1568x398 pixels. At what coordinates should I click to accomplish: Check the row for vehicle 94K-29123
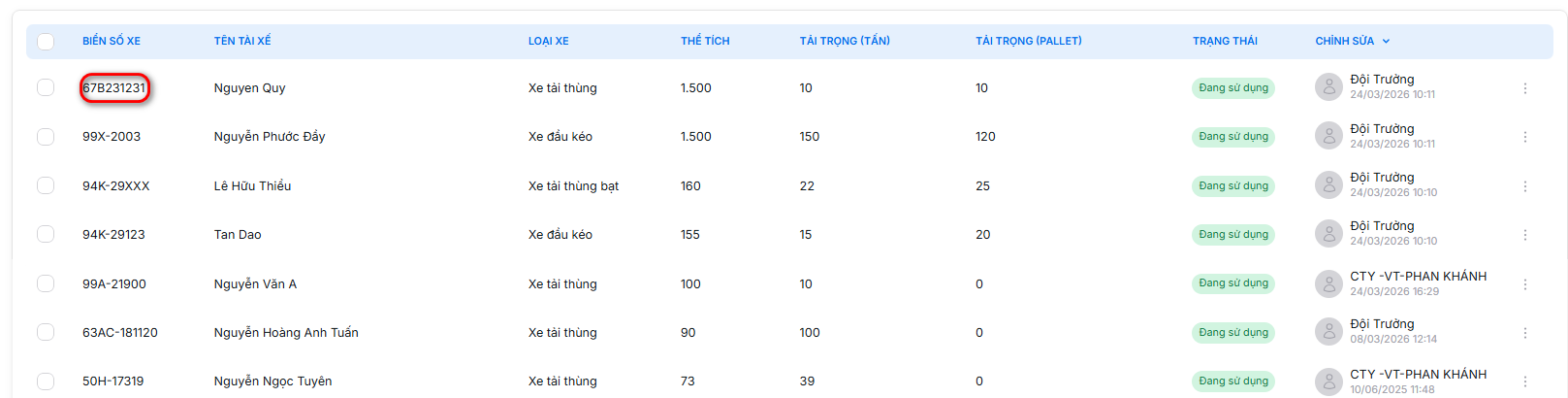coord(46,234)
